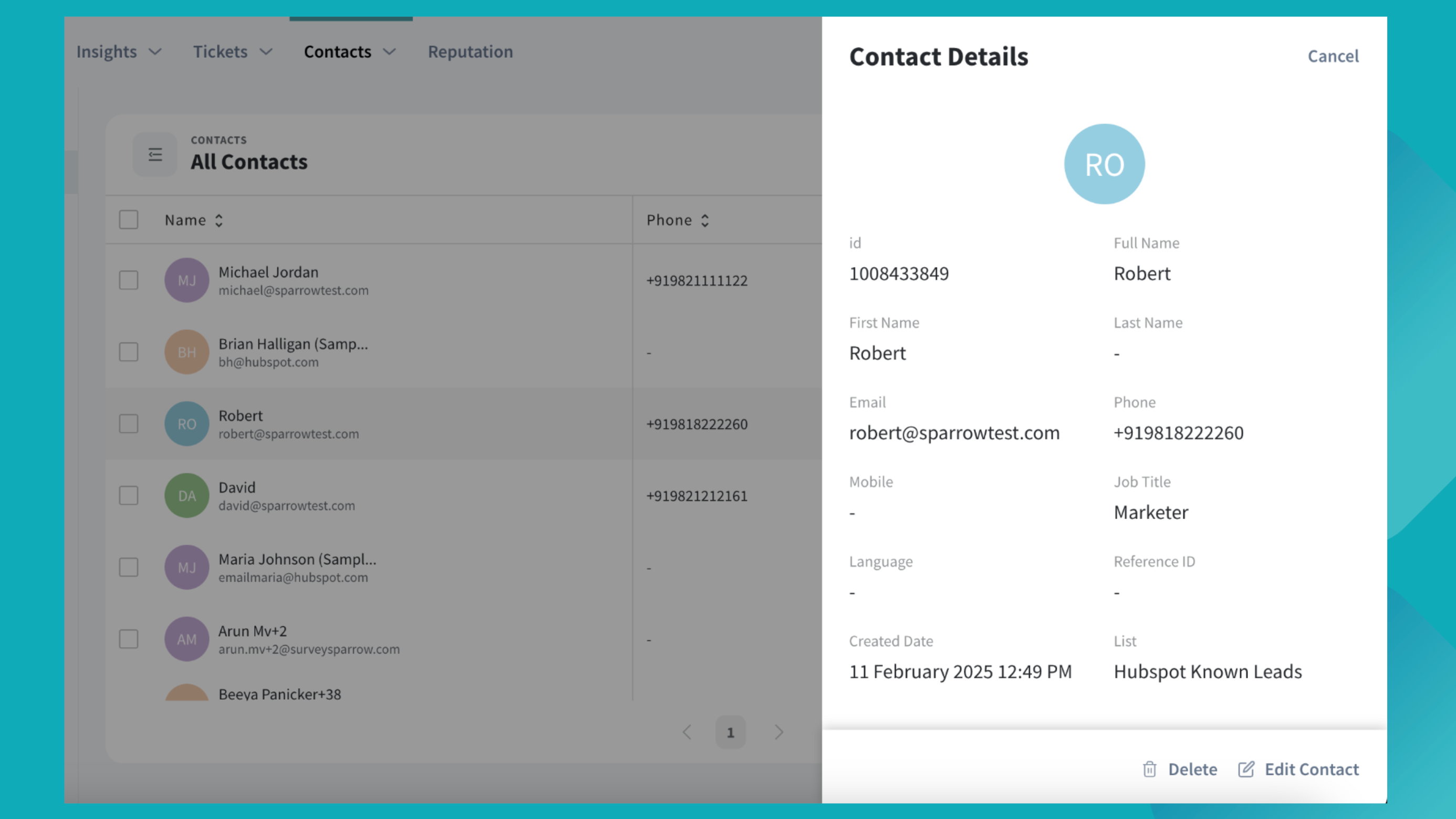Select page number 1 in pagination

coord(730,732)
